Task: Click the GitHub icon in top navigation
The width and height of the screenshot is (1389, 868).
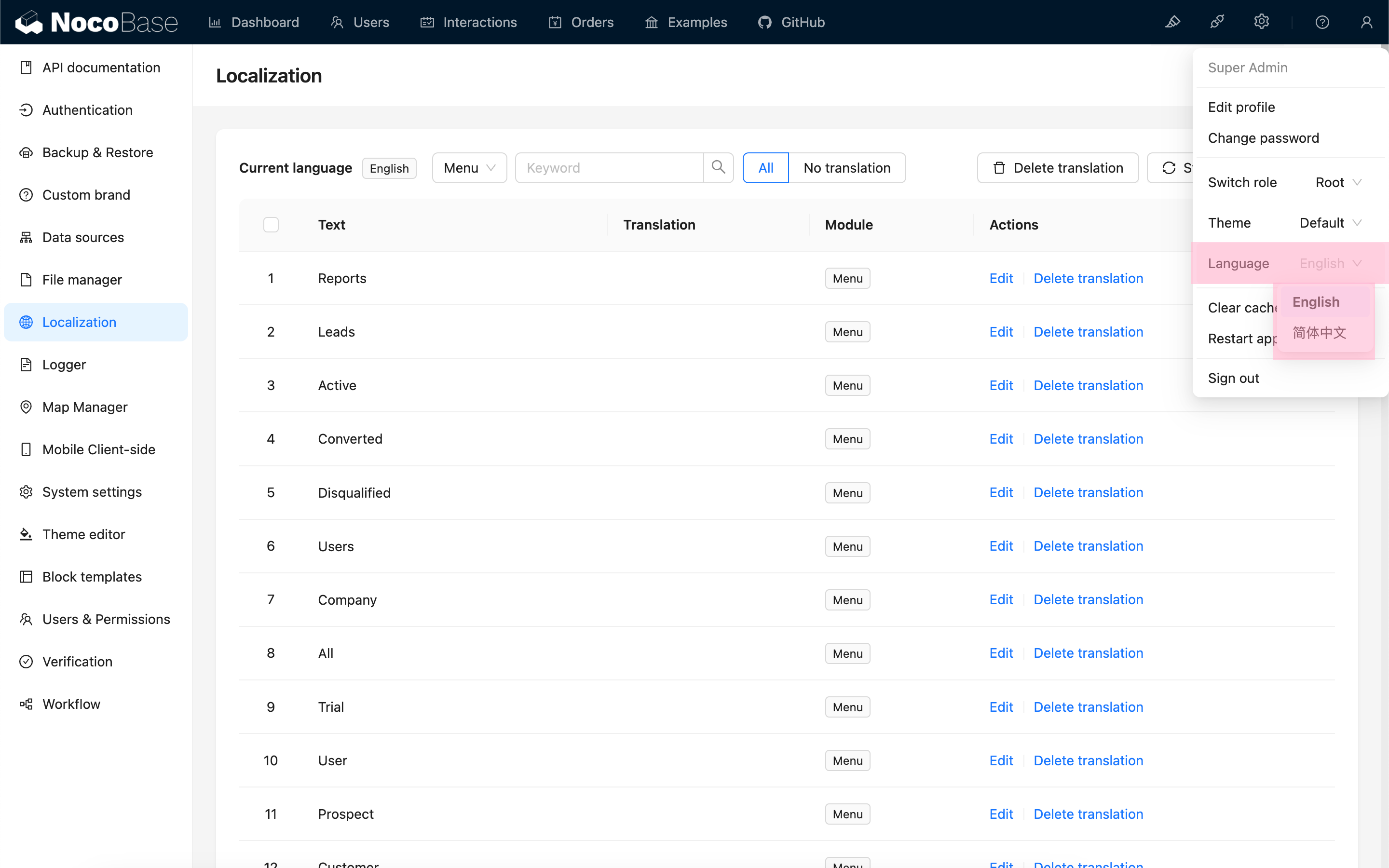Action: tap(764, 22)
